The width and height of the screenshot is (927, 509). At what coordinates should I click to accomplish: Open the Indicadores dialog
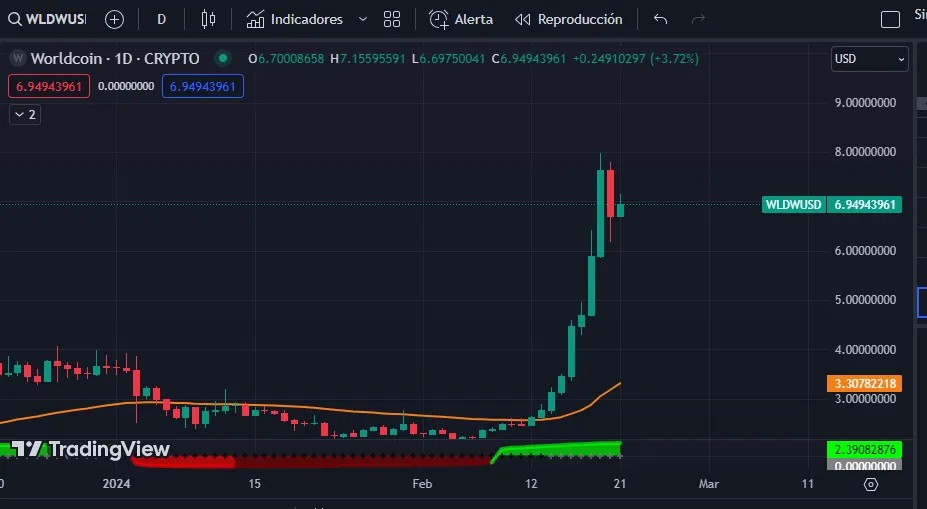point(294,20)
